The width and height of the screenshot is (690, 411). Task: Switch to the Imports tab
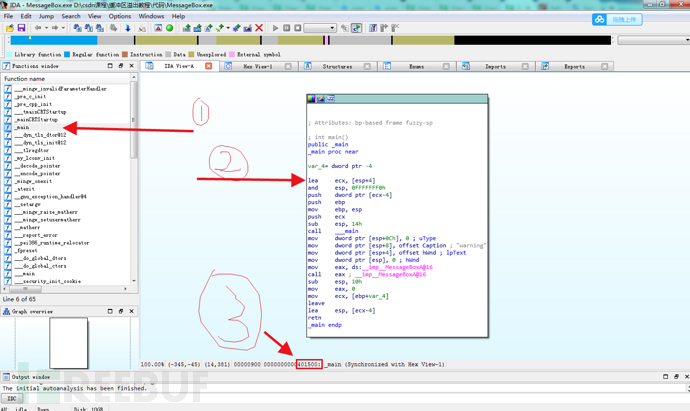tap(495, 66)
